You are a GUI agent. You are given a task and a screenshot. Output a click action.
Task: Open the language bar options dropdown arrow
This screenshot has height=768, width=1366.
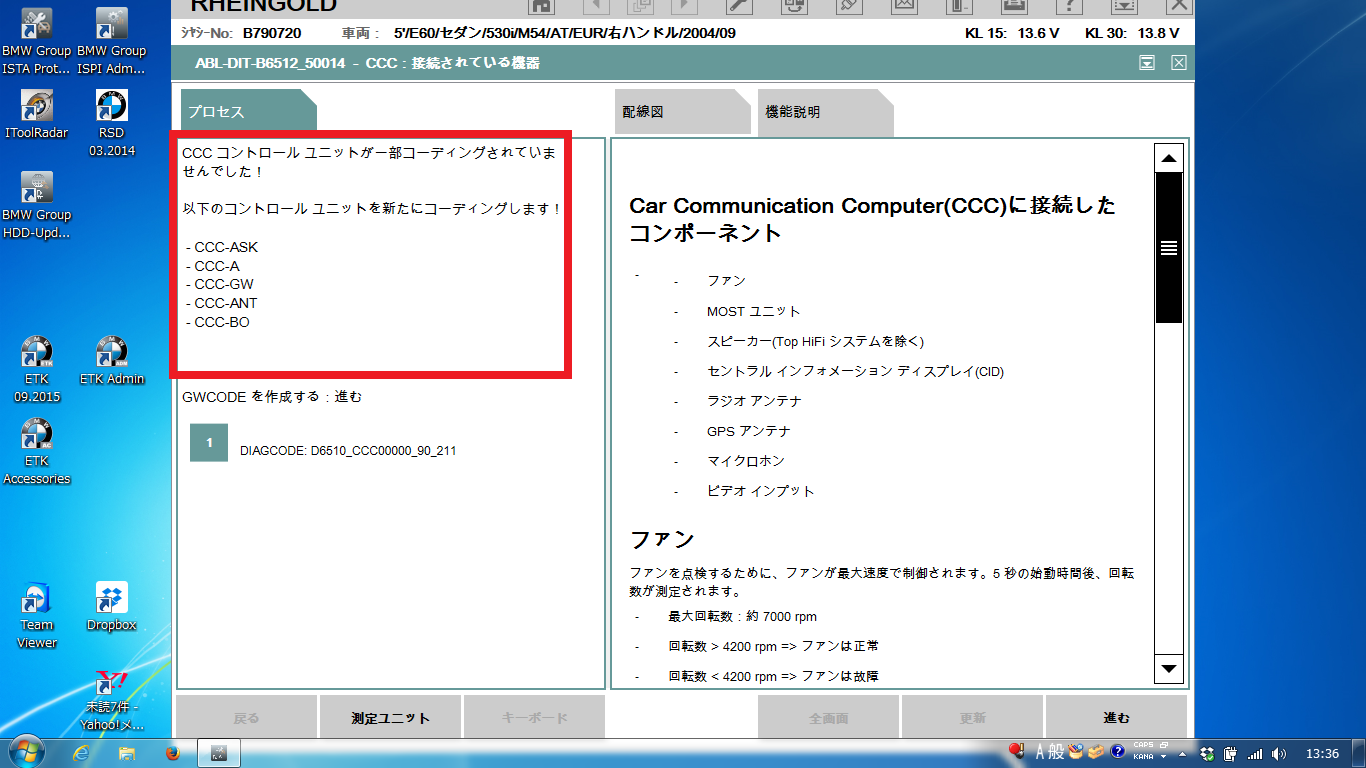1163,757
